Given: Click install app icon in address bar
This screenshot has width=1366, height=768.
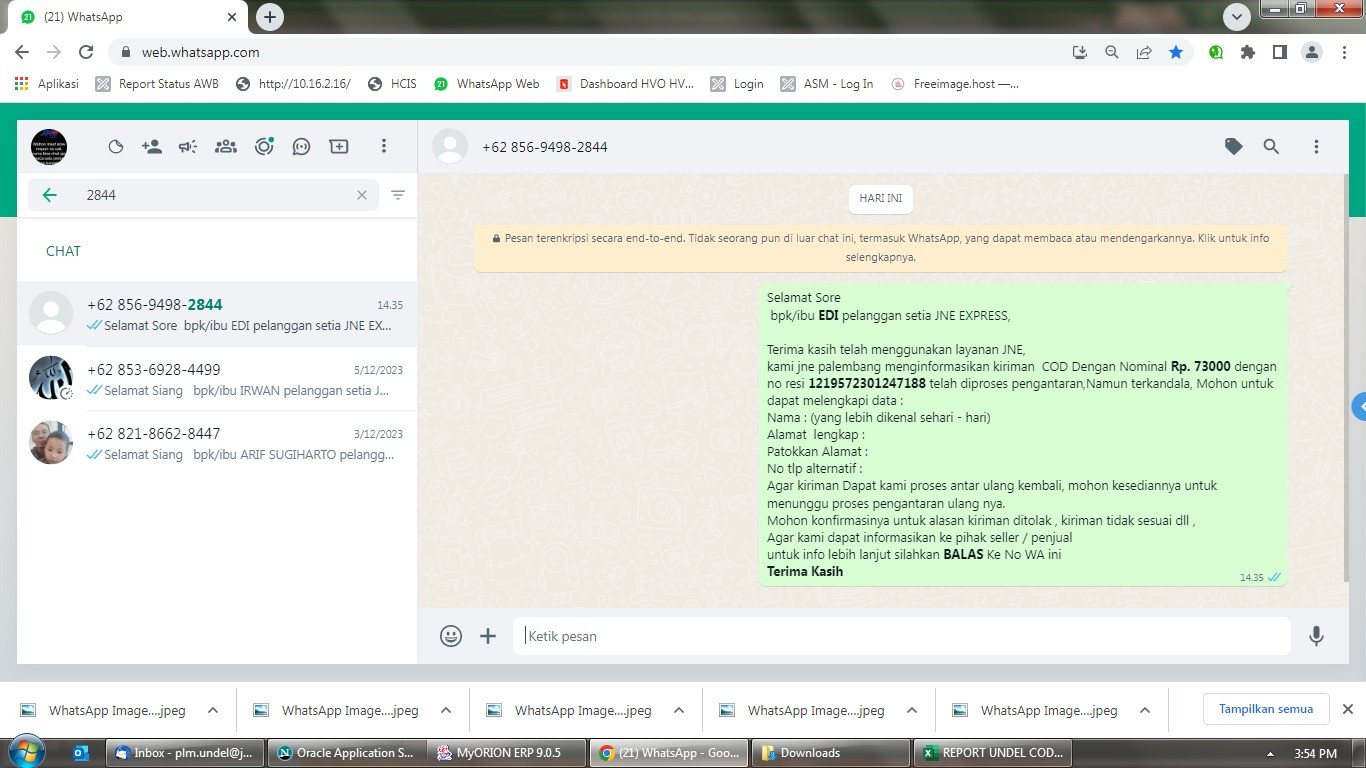Looking at the screenshot, I should (1079, 52).
